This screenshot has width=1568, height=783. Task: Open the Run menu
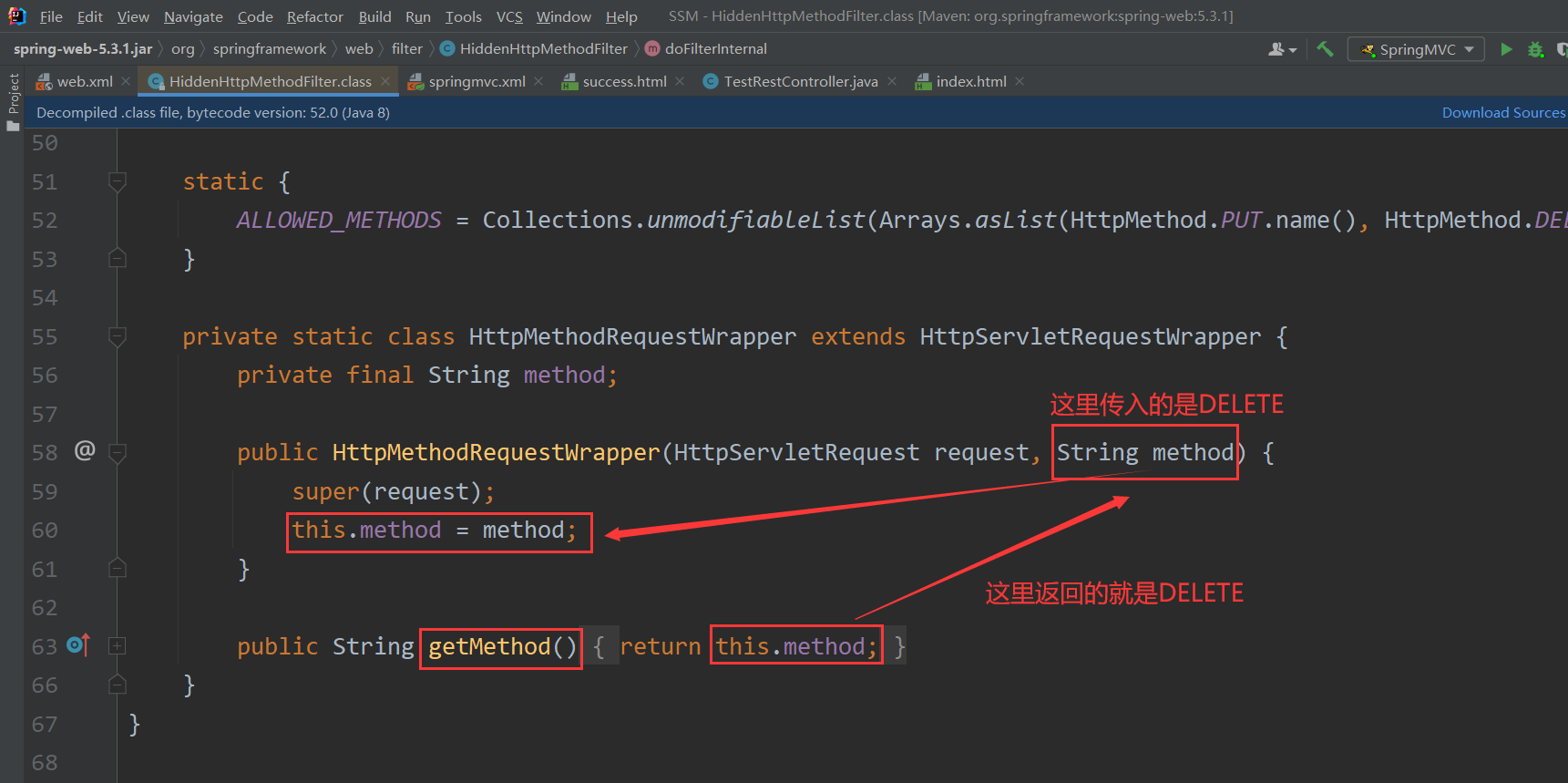[418, 16]
